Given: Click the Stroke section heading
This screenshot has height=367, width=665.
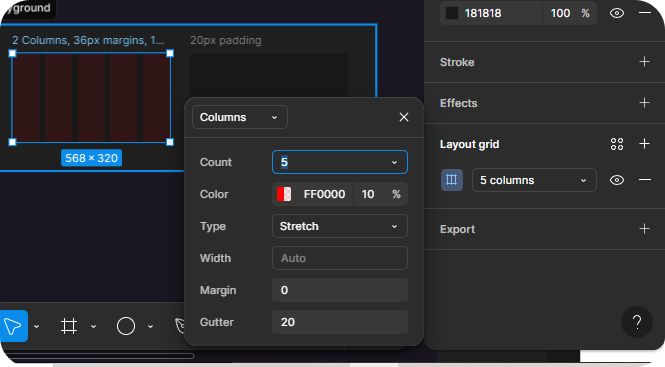Looking at the screenshot, I should pos(457,62).
